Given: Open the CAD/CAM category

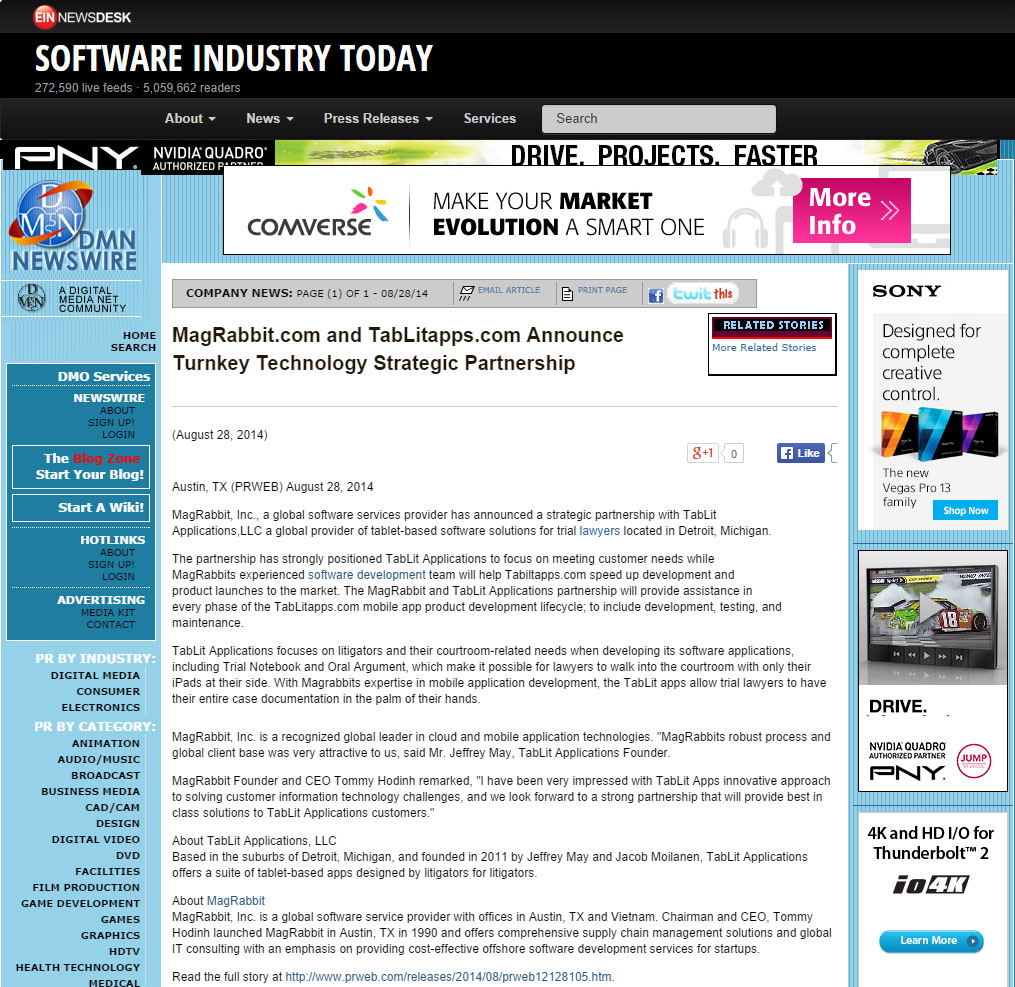Looking at the screenshot, I should click(x=113, y=808).
